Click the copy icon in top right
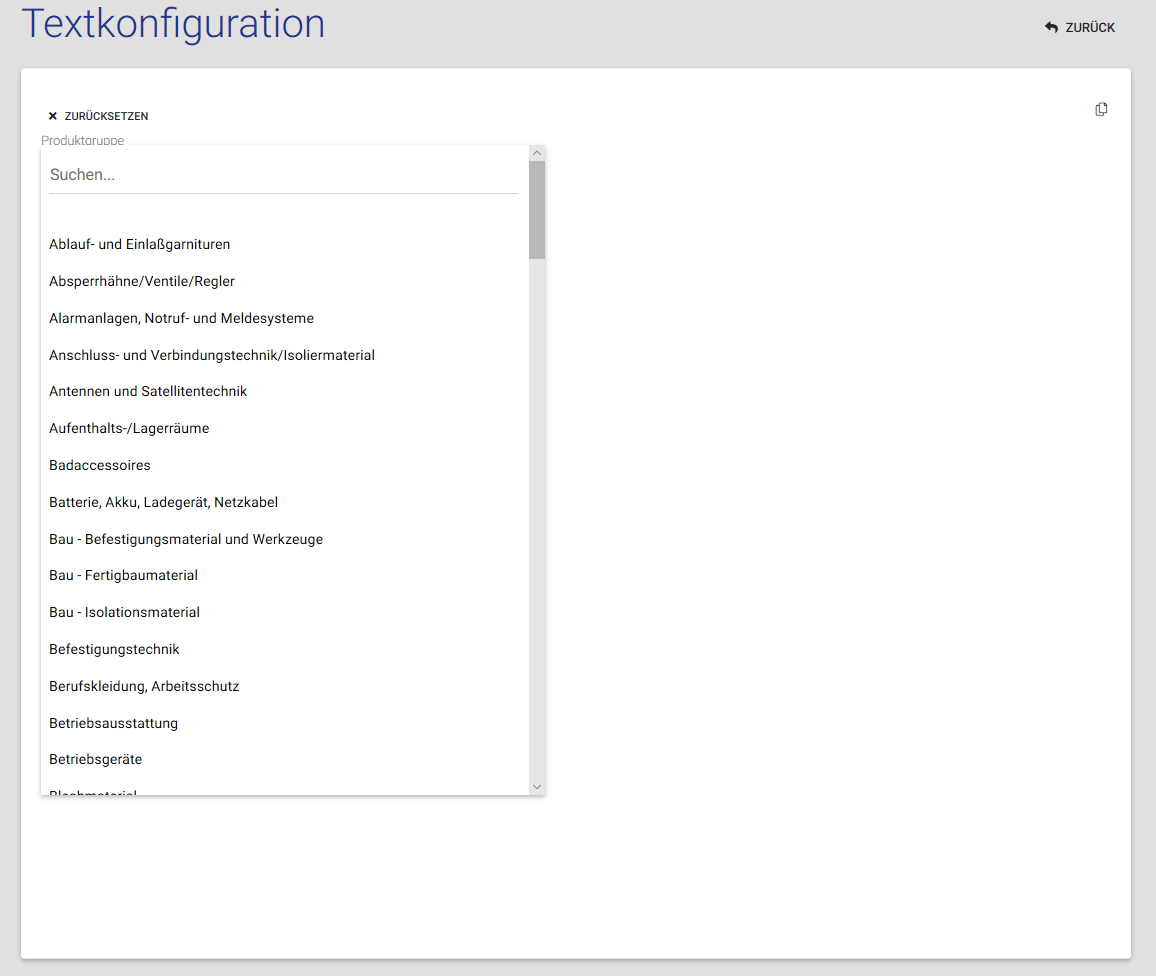1156x976 pixels. 1101,109
